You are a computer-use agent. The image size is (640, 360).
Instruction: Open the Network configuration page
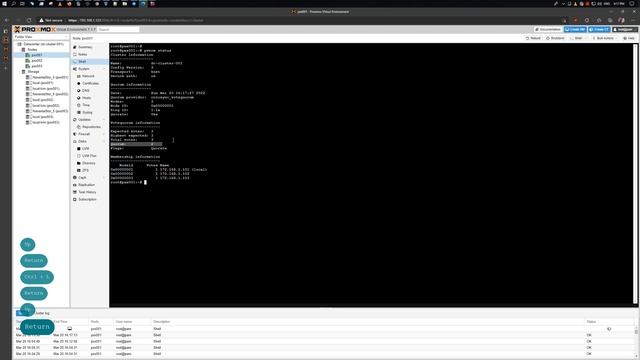click(88, 76)
